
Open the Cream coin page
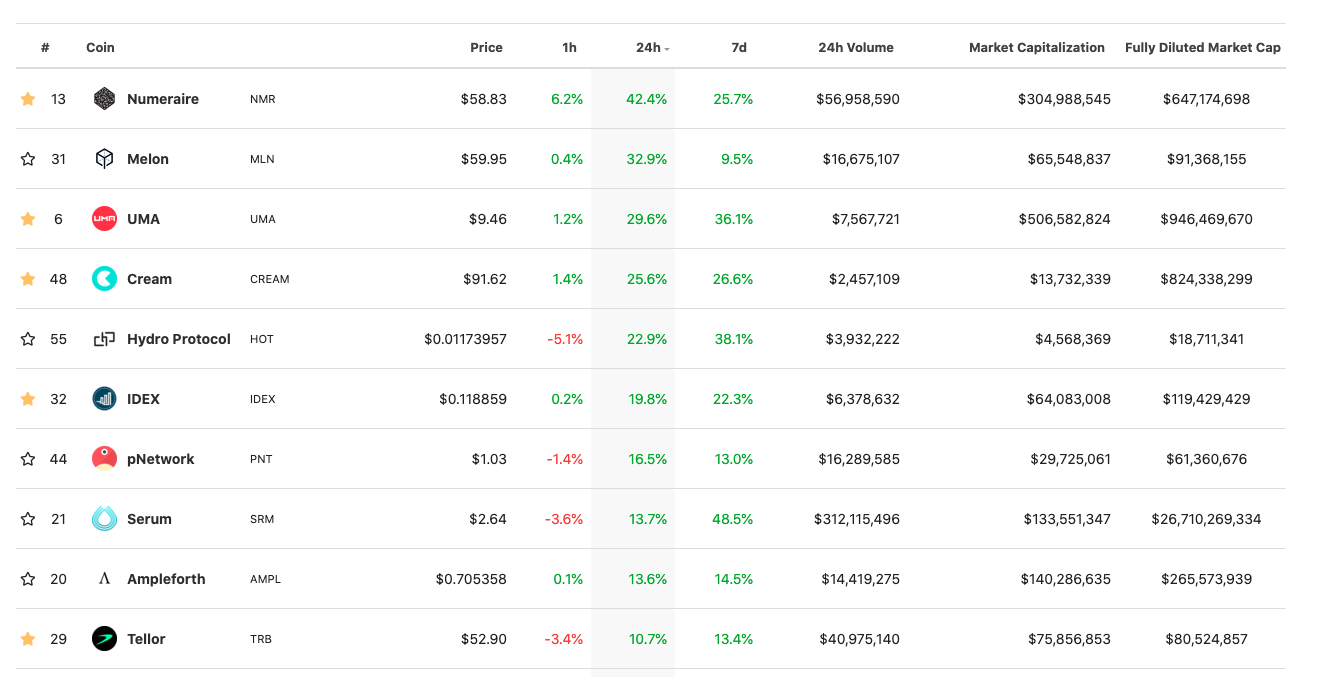click(x=149, y=279)
